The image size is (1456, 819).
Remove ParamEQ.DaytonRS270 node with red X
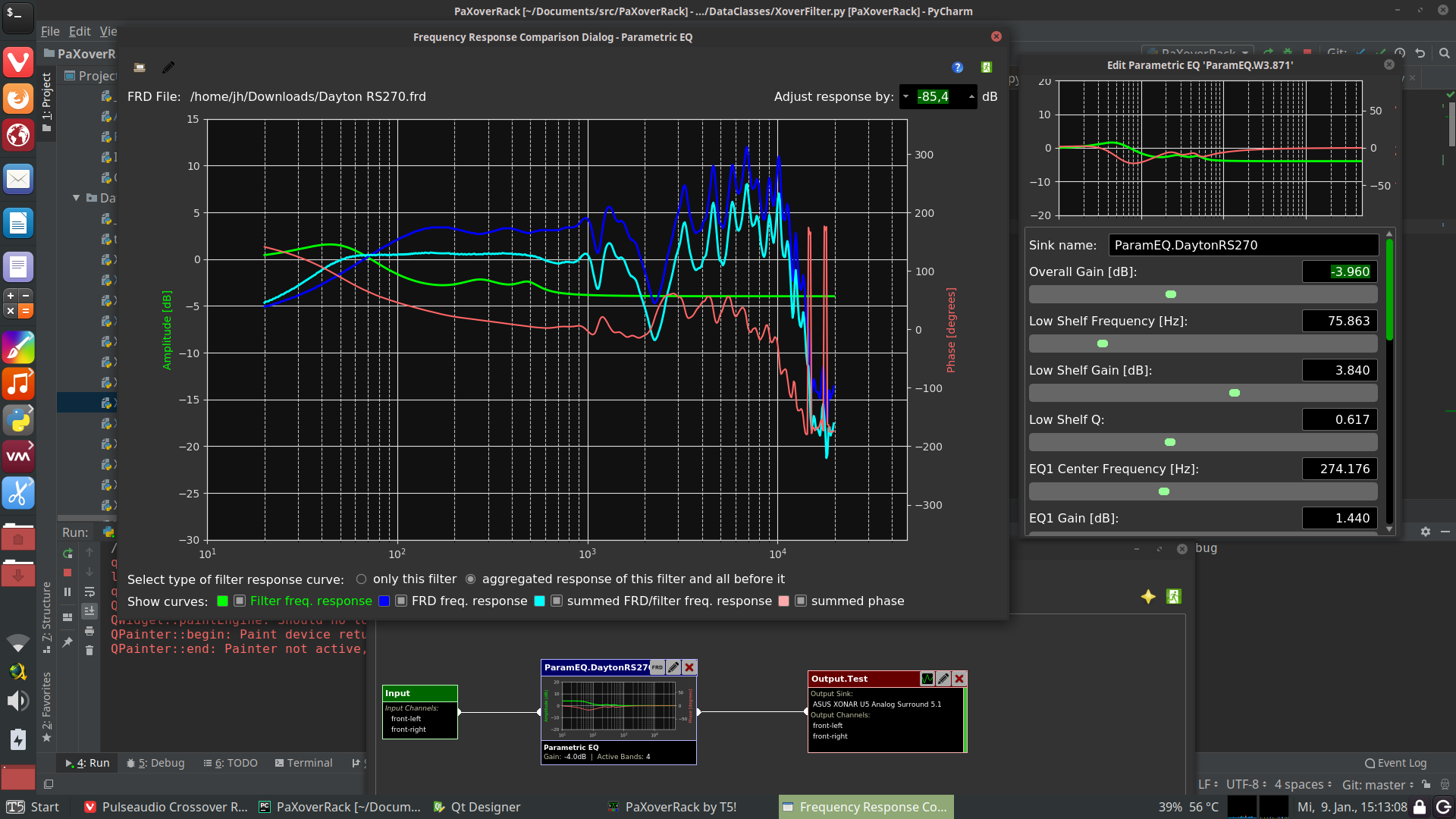tap(689, 667)
